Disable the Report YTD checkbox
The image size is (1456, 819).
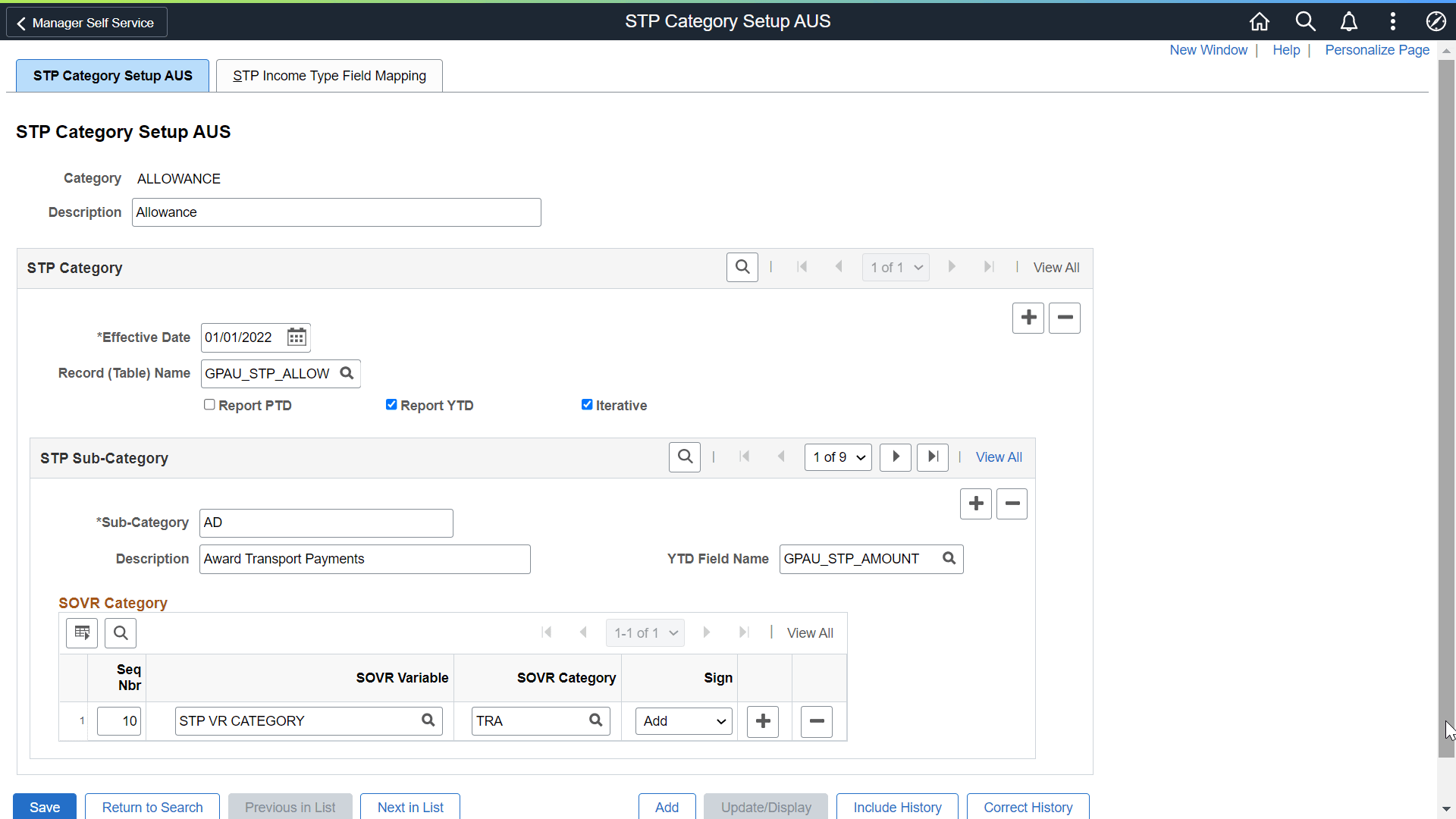391,404
